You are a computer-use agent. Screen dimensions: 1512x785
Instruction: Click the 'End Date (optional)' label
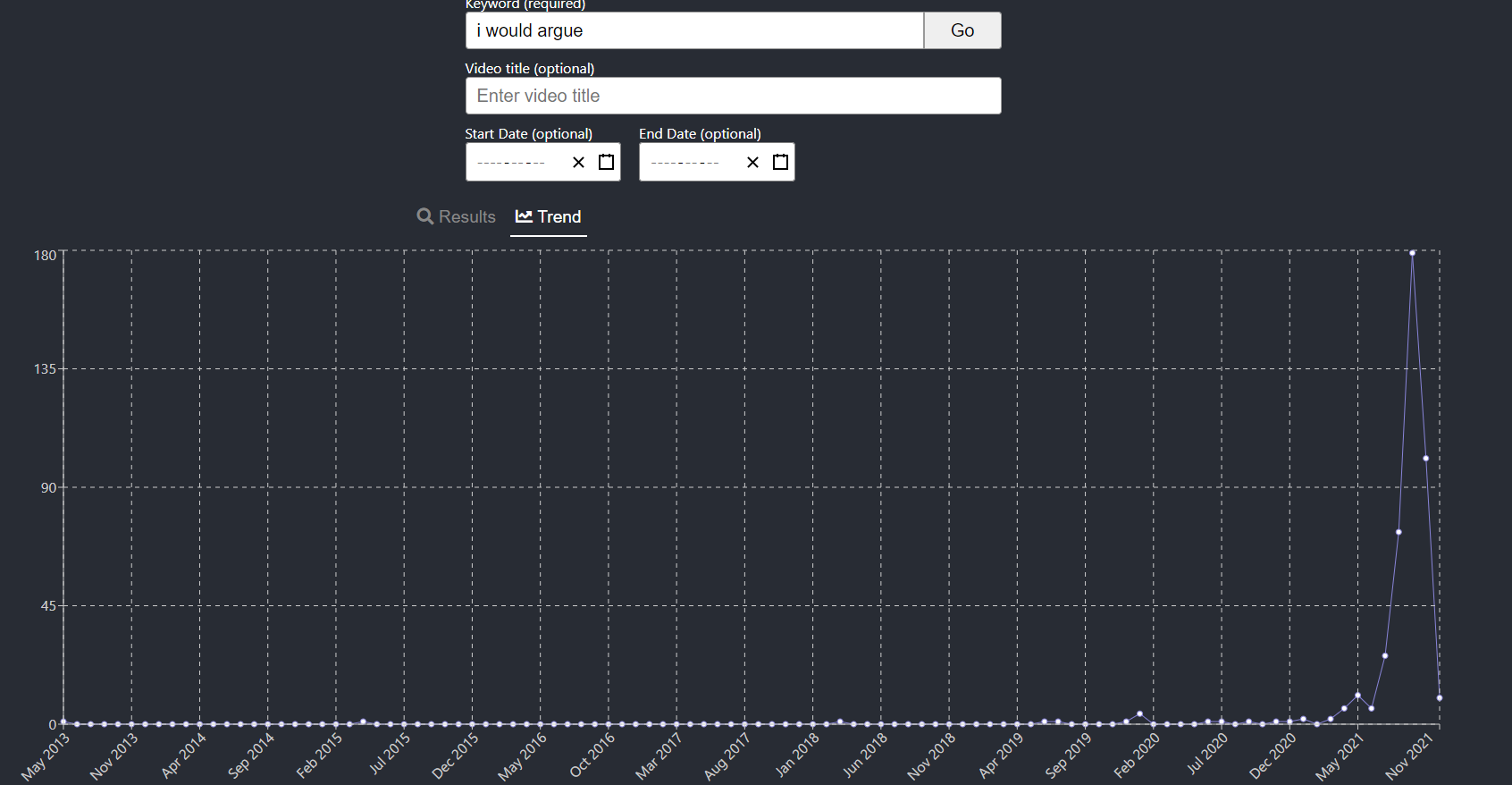(700, 133)
